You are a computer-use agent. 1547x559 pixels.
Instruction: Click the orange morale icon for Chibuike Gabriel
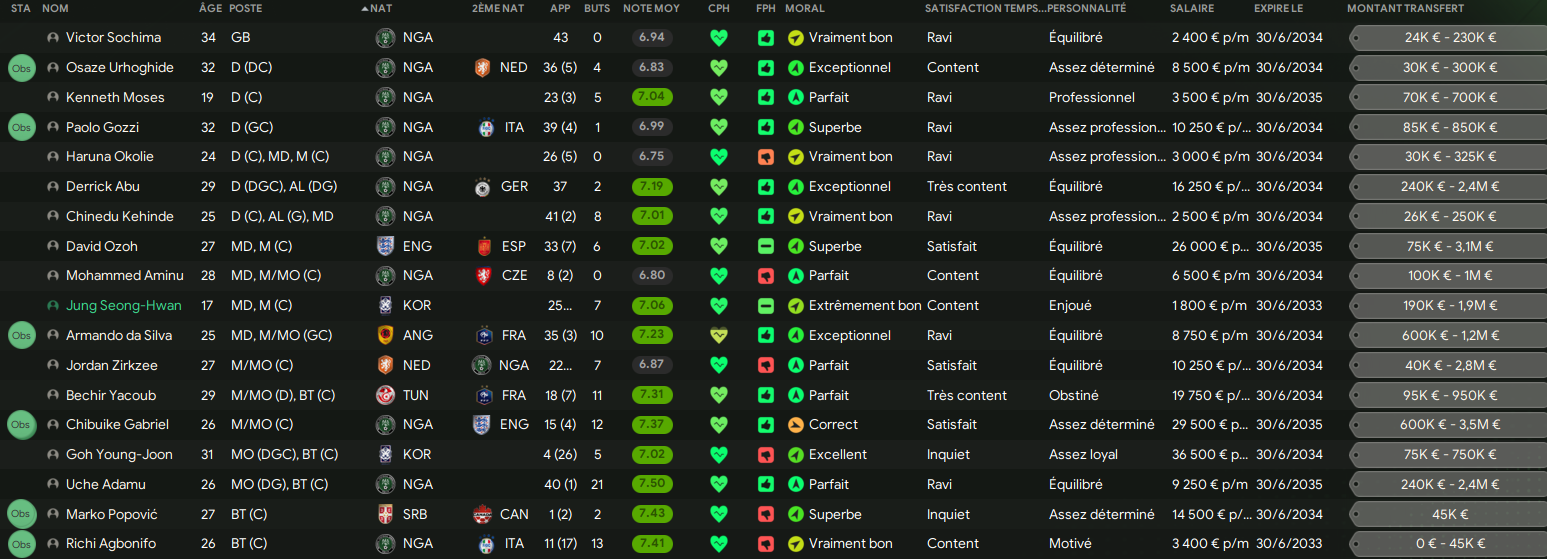(796, 425)
